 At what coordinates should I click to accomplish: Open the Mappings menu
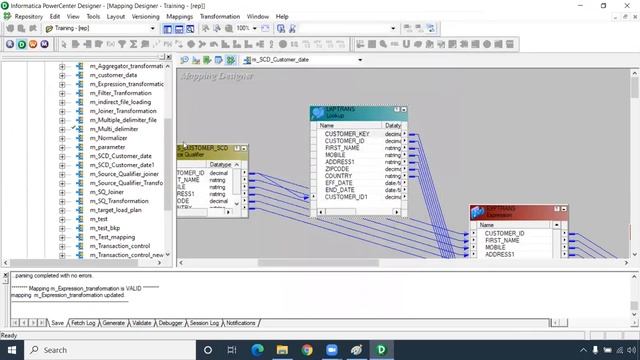tap(179, 16)
